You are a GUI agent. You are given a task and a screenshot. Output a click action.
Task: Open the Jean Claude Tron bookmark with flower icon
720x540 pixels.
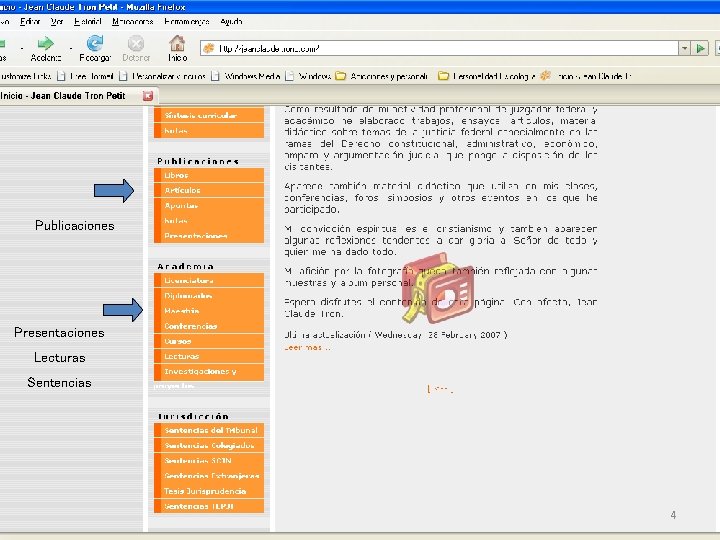click(x=586, y=76)
